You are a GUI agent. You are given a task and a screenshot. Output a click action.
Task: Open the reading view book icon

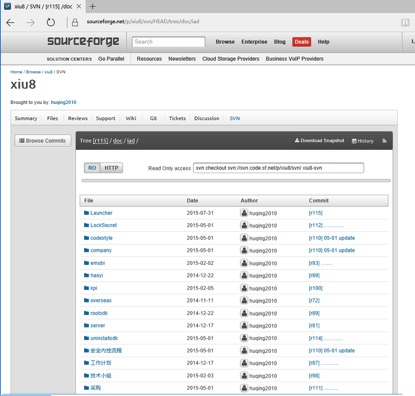point(405,22)
